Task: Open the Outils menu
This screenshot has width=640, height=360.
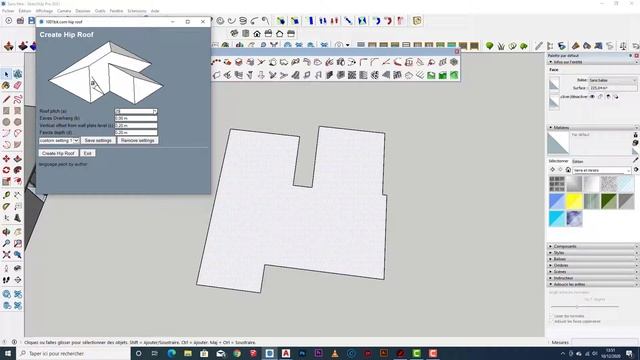Action: 100,11
